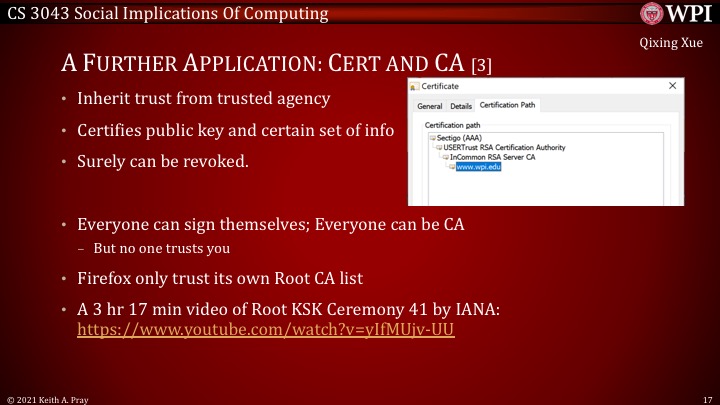Select USERTrust RSA Certification Authority entry
720x405 pixels.
point(504,147)
